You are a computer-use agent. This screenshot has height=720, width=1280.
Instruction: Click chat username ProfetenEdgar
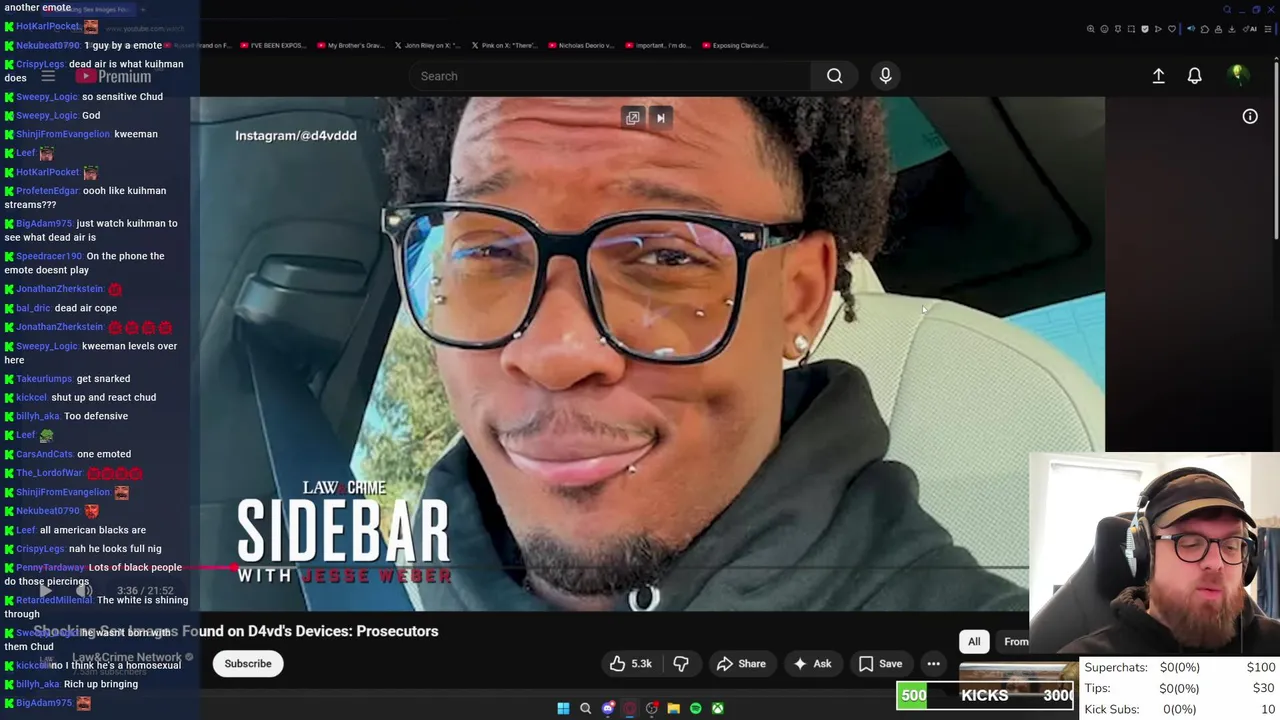[x=46, y=191]
